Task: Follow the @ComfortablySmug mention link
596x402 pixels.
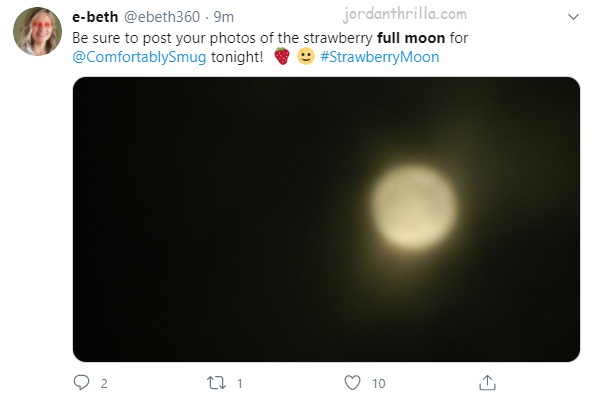Action: click(x=139, y=57)
